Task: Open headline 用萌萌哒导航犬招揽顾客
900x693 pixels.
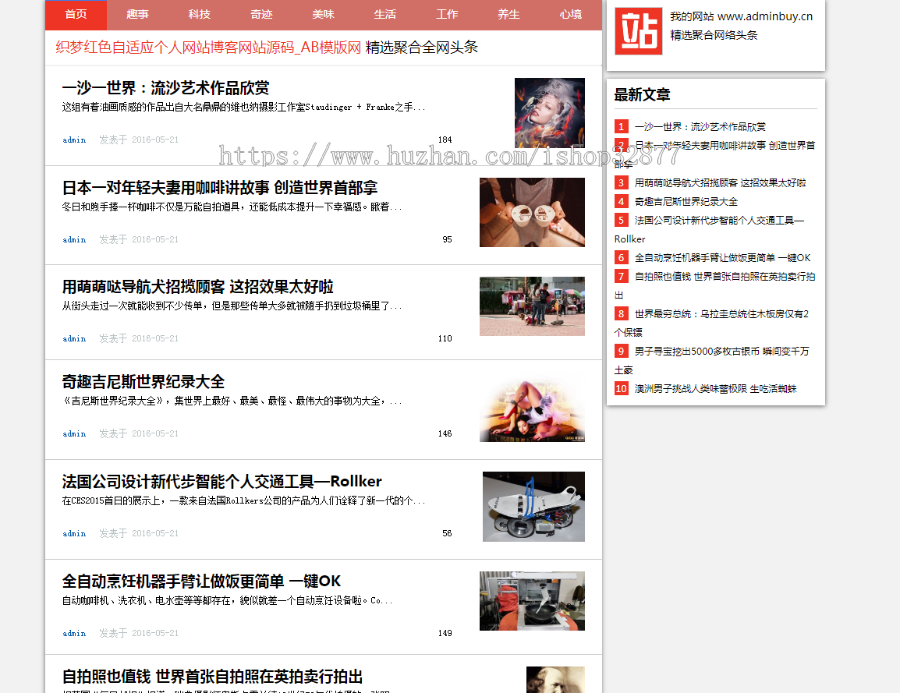Action: [198, 287]
